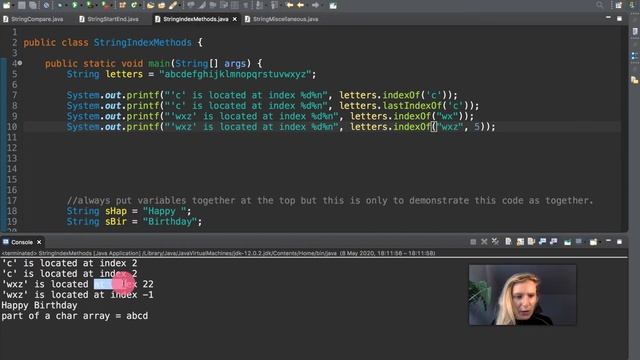Viewport: 640px width, 360px height.
Task: Click the comment on line 17
Action: tap(330, 201)
